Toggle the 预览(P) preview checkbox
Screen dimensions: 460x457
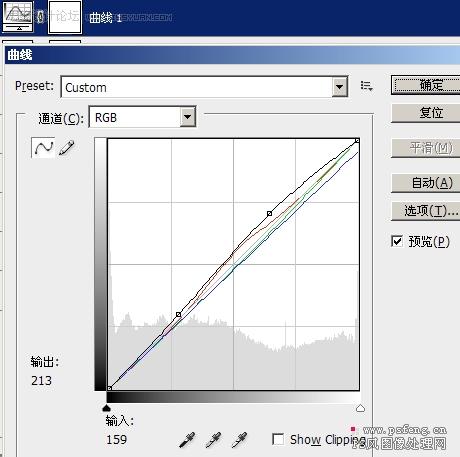[397, 241]
